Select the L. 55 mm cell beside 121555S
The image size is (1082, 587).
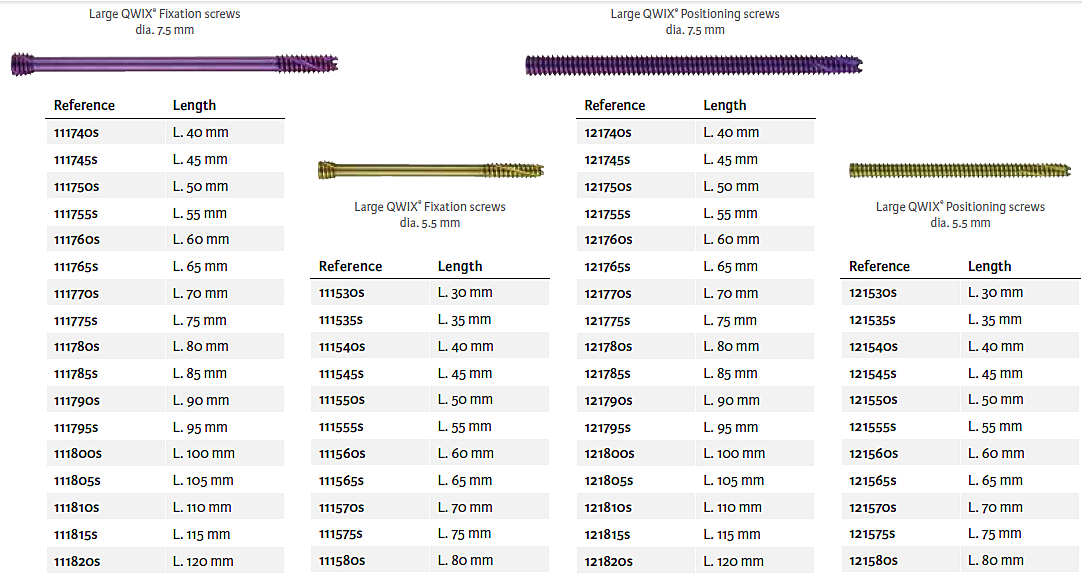click(995, 427)
